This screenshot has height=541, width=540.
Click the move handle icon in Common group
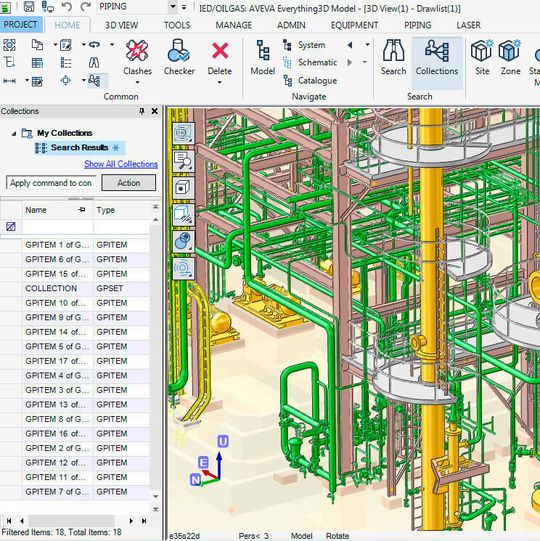[x=66, y=81]
